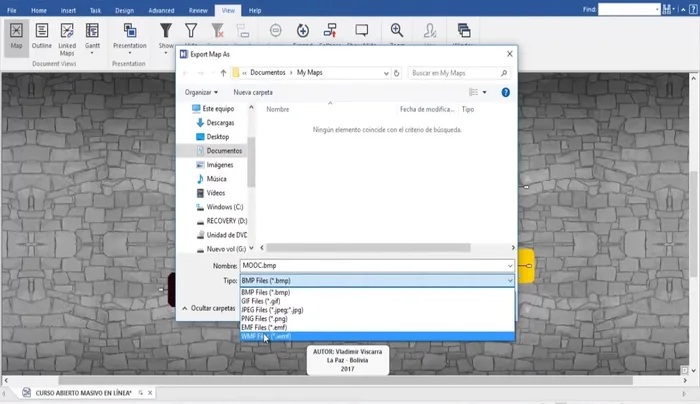Open the Organizar dropdown menu

tap(201, 92)
